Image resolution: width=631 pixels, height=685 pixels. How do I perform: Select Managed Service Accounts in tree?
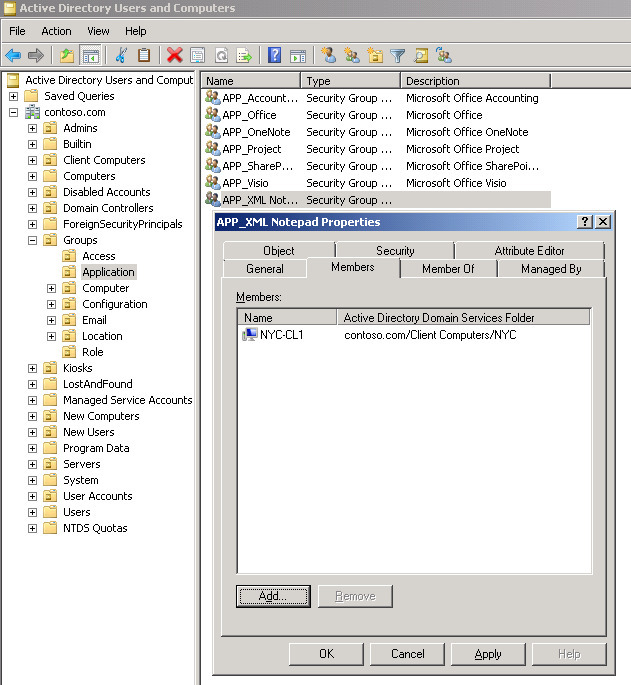coord(128,400)
